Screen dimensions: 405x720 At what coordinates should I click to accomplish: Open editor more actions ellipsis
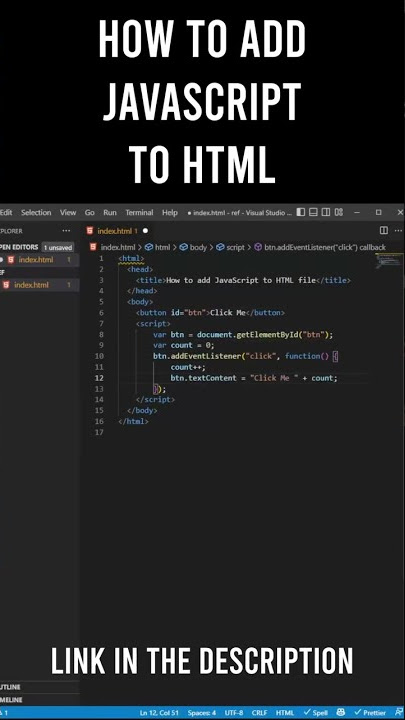coord(398,230)
